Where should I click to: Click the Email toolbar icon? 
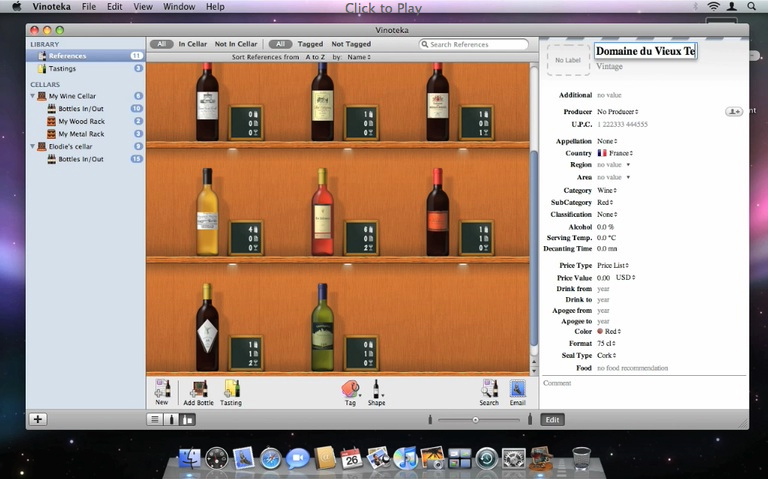coord(517,389)
